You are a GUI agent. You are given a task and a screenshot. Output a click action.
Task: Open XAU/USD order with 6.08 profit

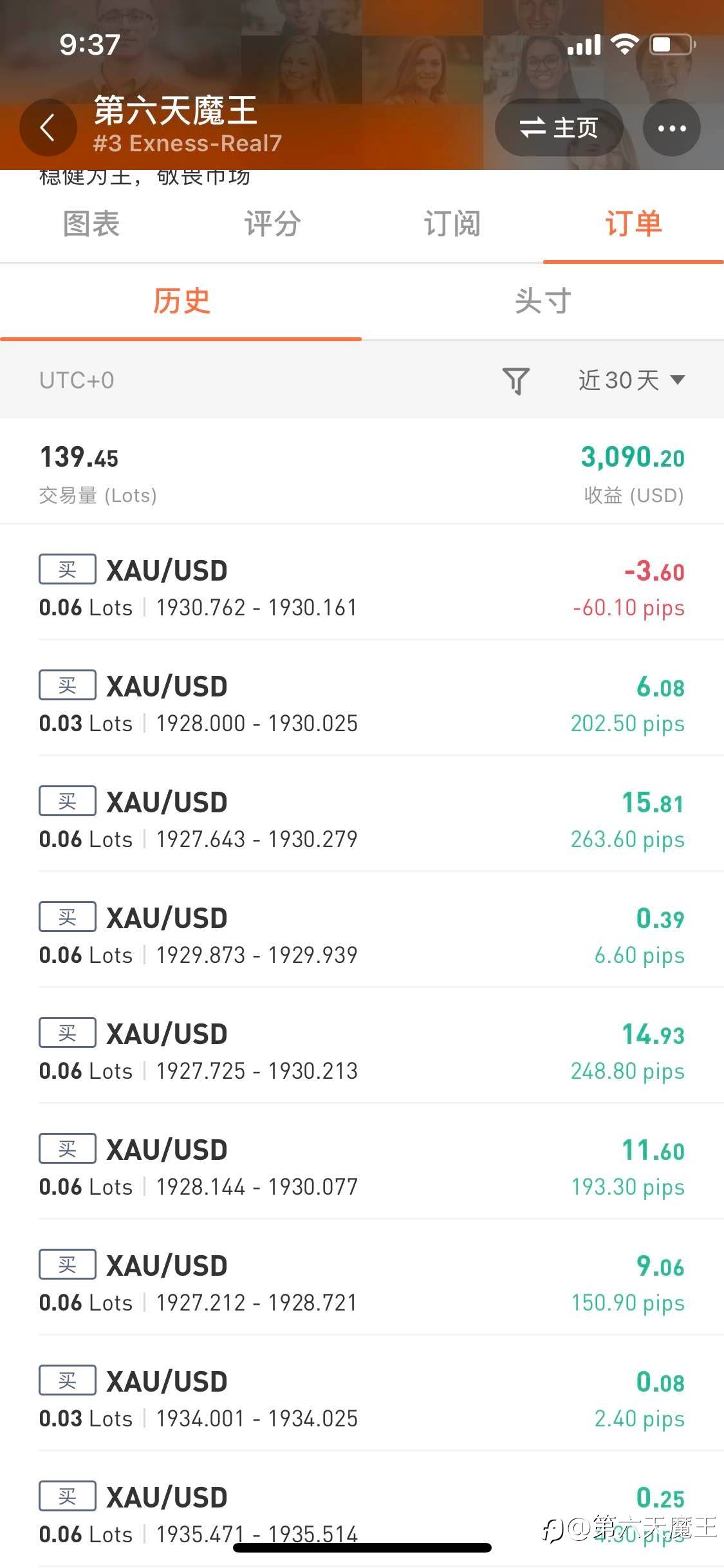pyautogui.click(x=362, y=704)
